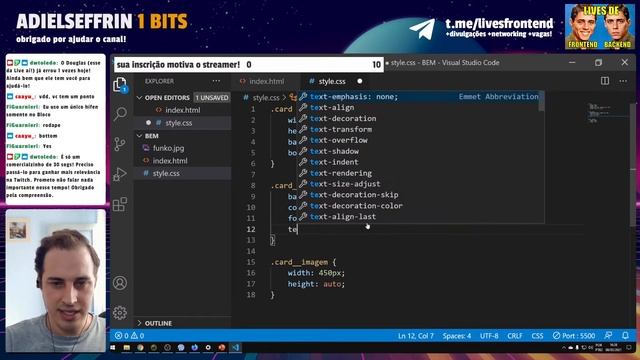This screenshot has height=360, width=640.
Task: Choose the text-align suggestion
Action: pyautogui.click(x=418, y=107)
